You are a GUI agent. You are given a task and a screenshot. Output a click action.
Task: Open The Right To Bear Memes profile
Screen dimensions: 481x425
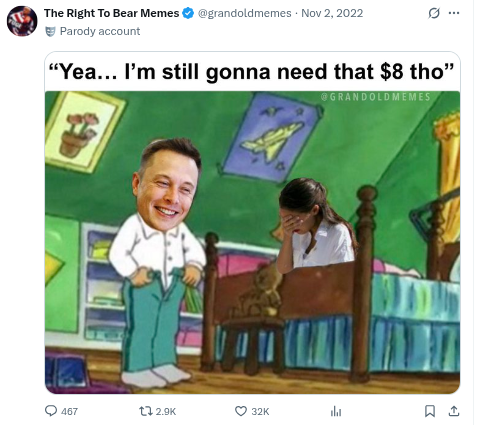click(111, 13)
